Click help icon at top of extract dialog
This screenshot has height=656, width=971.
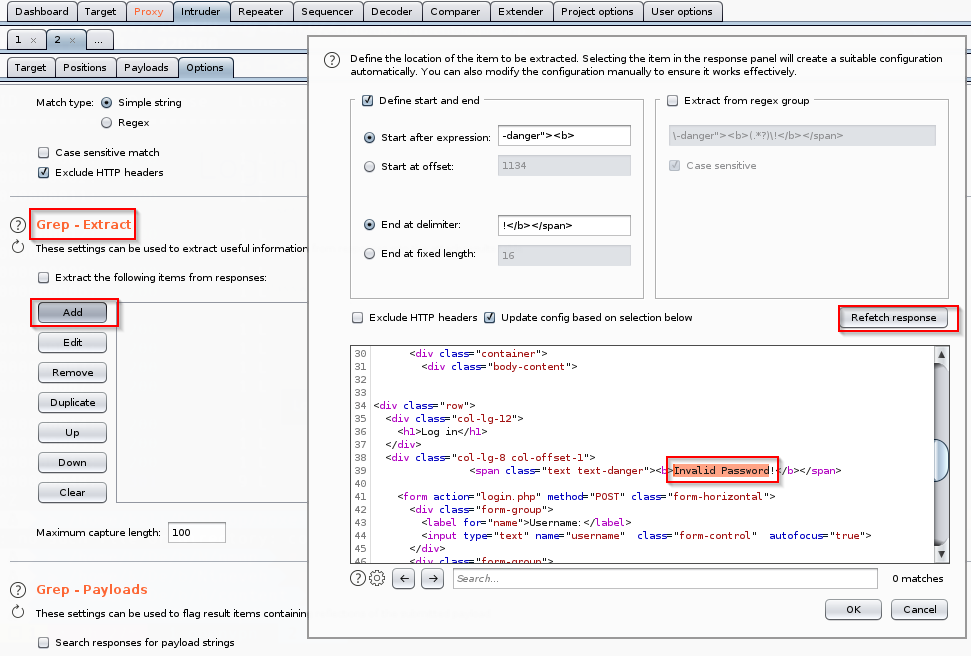click(x=333, y=61)
